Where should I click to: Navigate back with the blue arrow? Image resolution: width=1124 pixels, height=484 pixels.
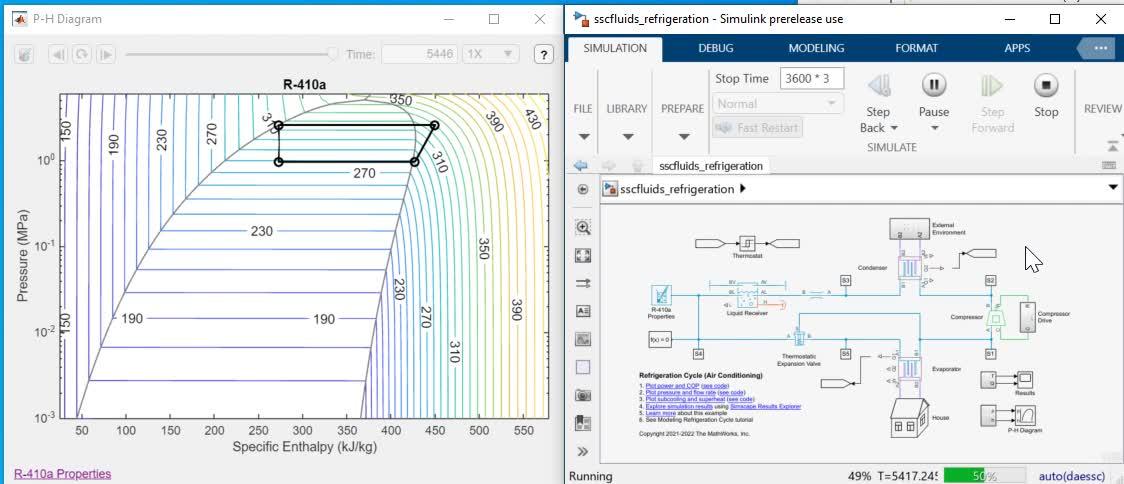pos(581,166)
